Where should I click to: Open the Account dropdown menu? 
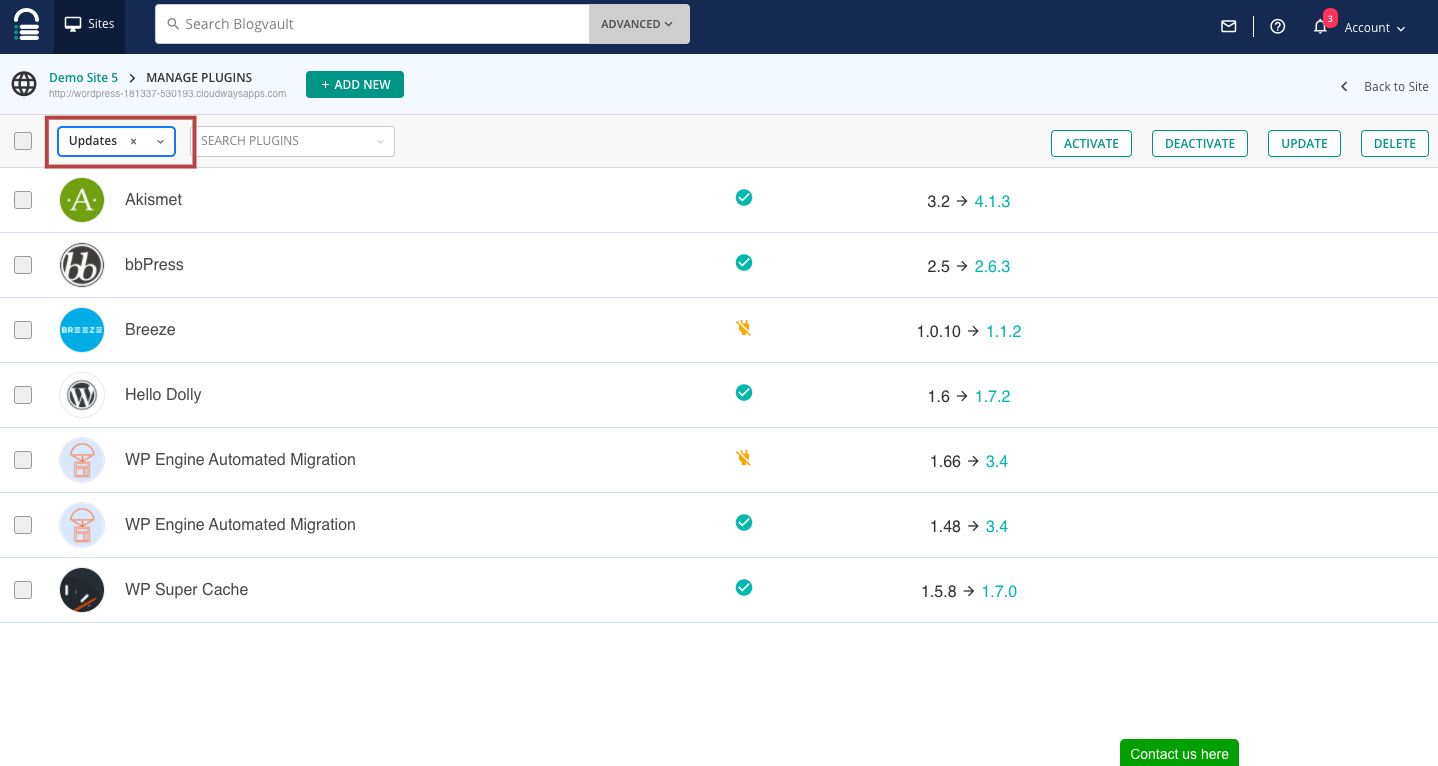[x=1375, y=28]
